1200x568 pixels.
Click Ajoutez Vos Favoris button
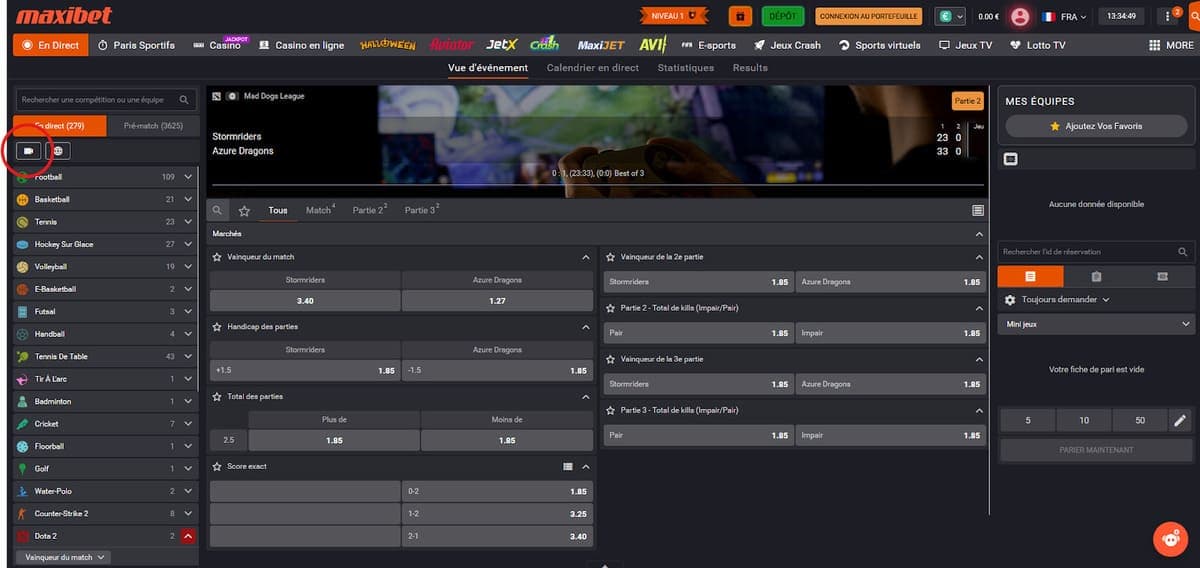pos(1096,126)
